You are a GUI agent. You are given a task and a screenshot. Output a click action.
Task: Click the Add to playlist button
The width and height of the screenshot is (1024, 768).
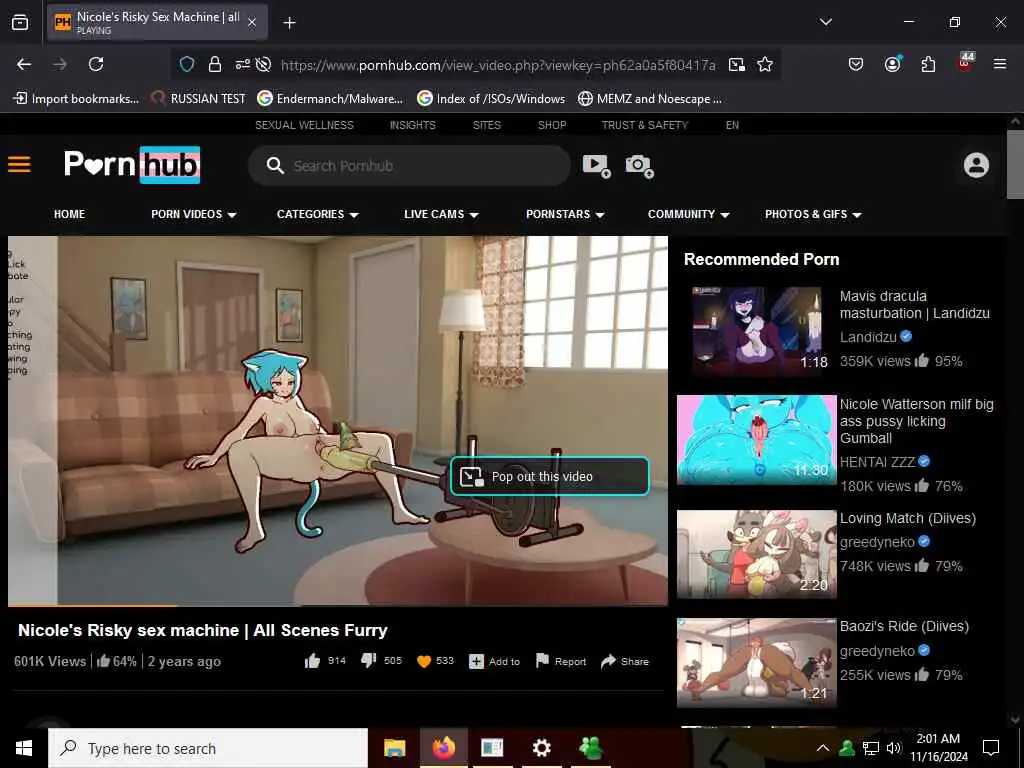click(494, 662)
